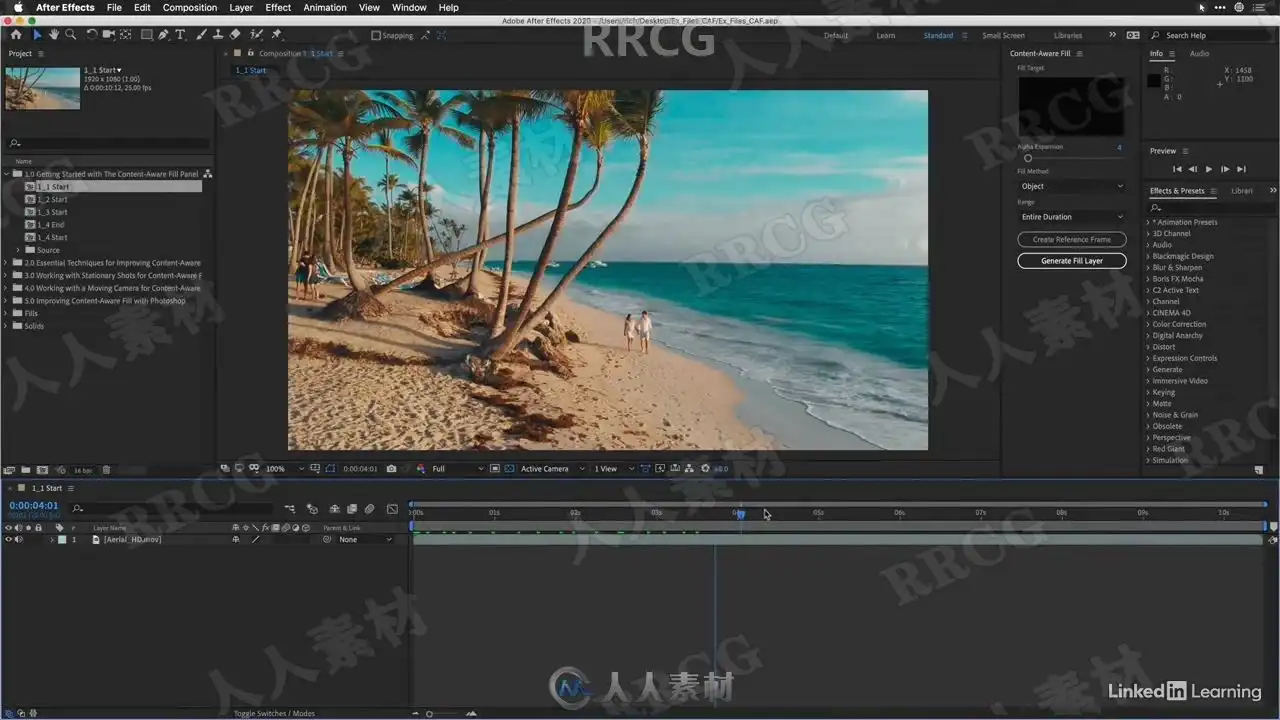The height and width of the screenshot is (720, 1280).
Task: Open the Range Entire Duration dropdown
Action: pyautogui.click(x=1071, y=217)
